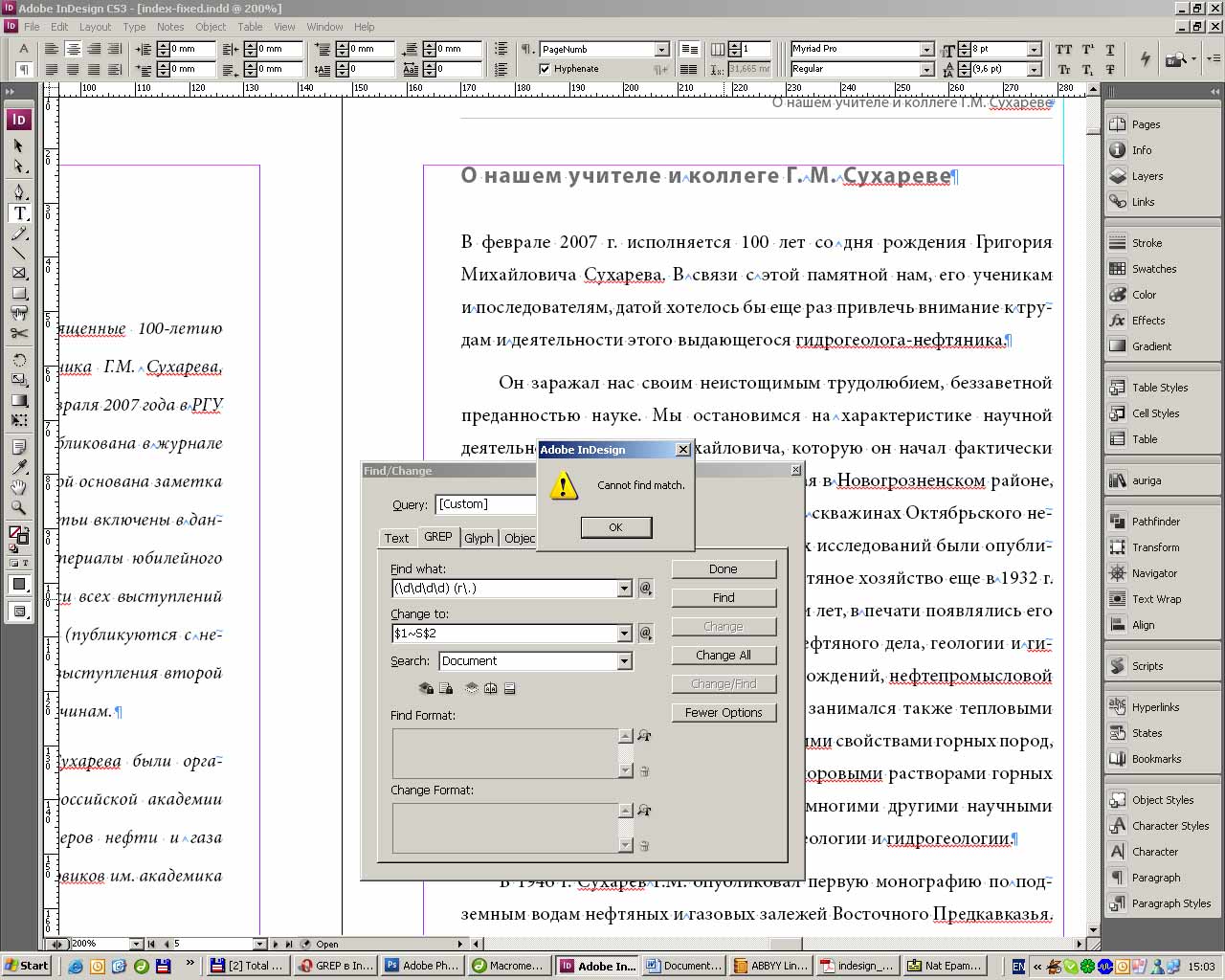The width and height of the screenshot is (1225, 980).
Task: Open the Text Wrap panel
Action: (1156, 599)
